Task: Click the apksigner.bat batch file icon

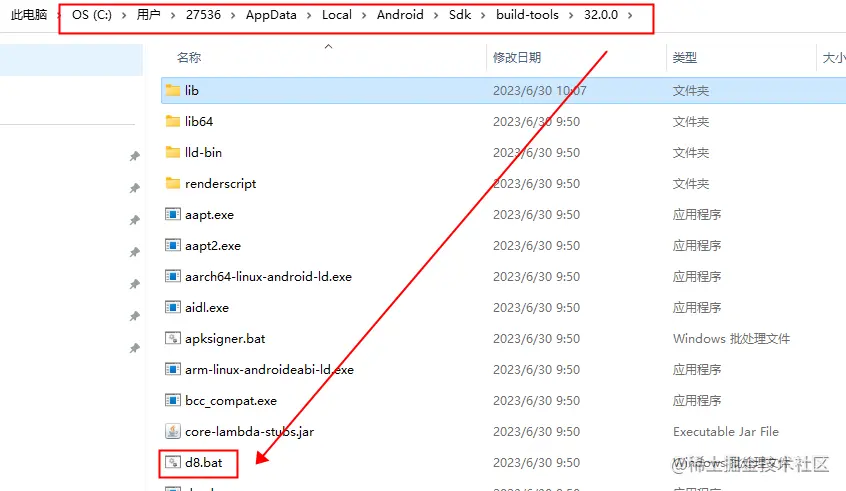Action: point(173,338)
